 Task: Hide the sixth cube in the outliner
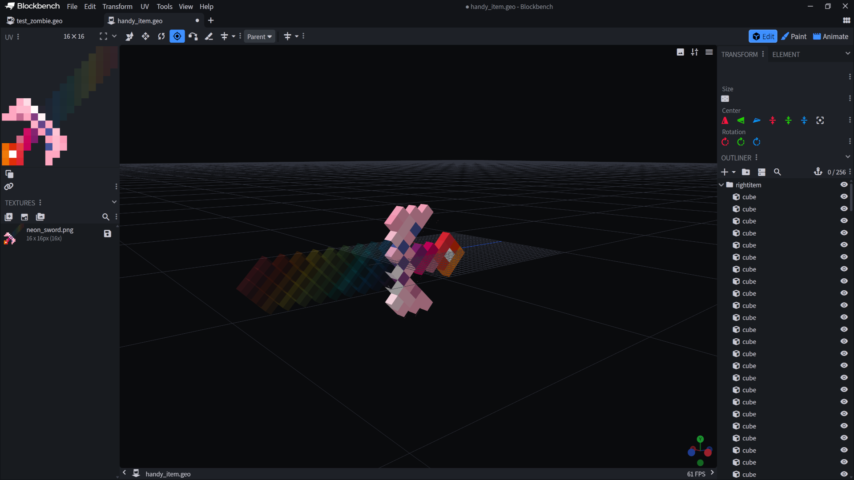click(x=844, y=257)
